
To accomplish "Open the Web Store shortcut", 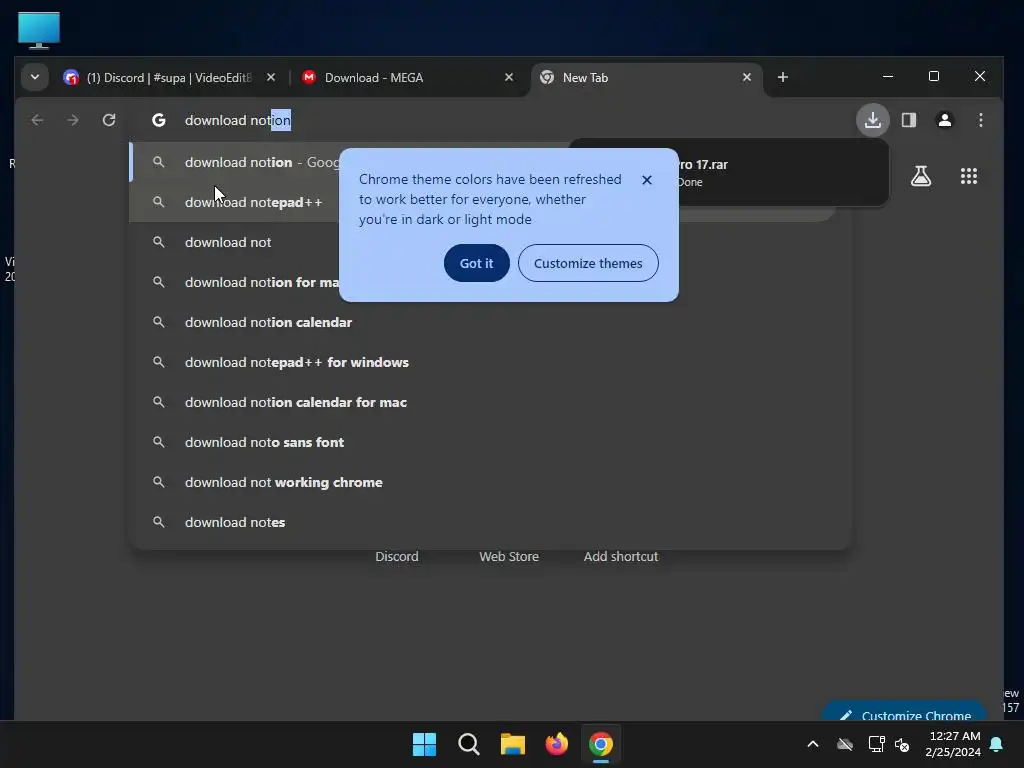I will click(x=509, y=556).
